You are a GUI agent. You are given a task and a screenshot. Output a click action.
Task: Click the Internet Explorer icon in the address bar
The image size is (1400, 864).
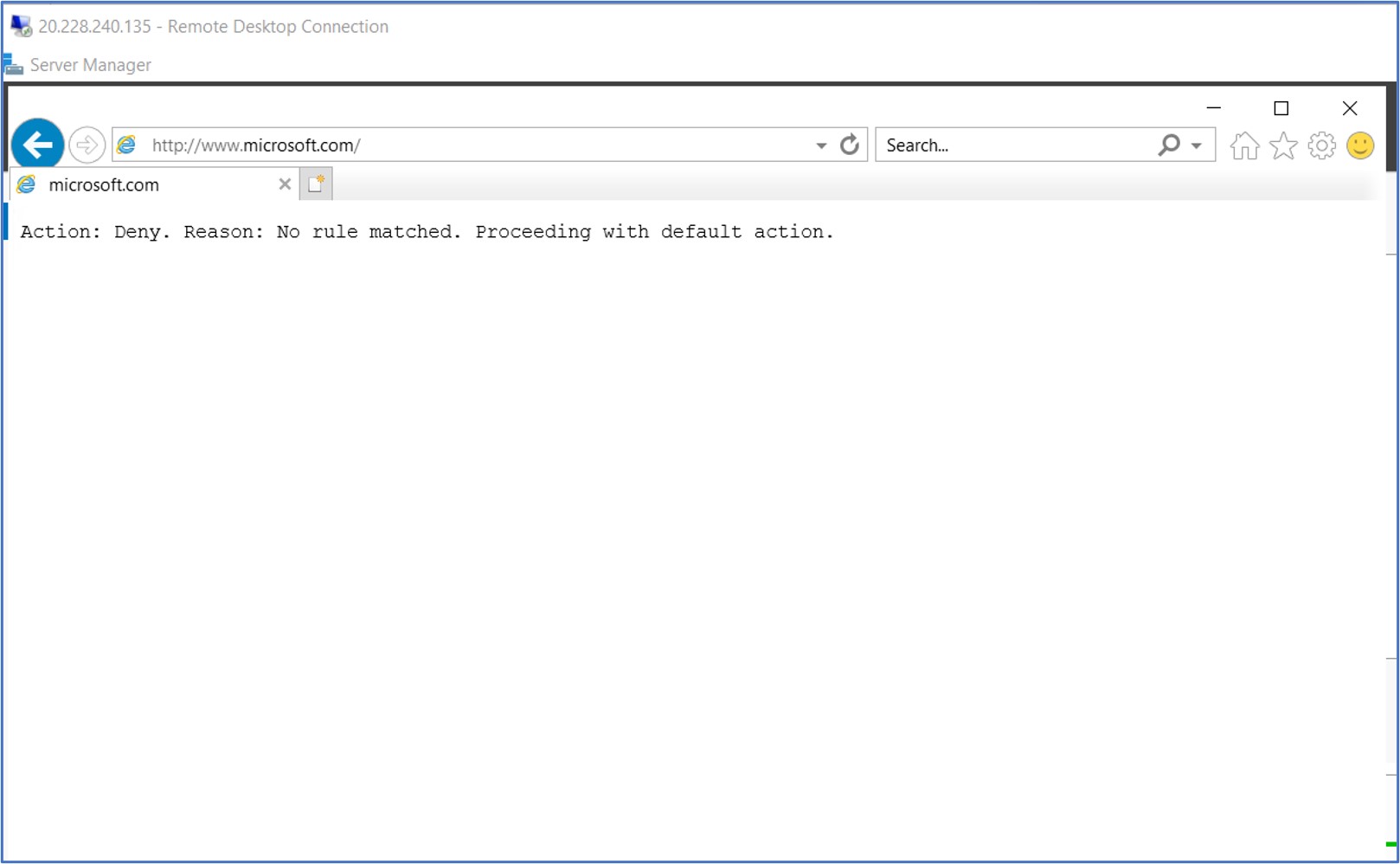point(126,145)
